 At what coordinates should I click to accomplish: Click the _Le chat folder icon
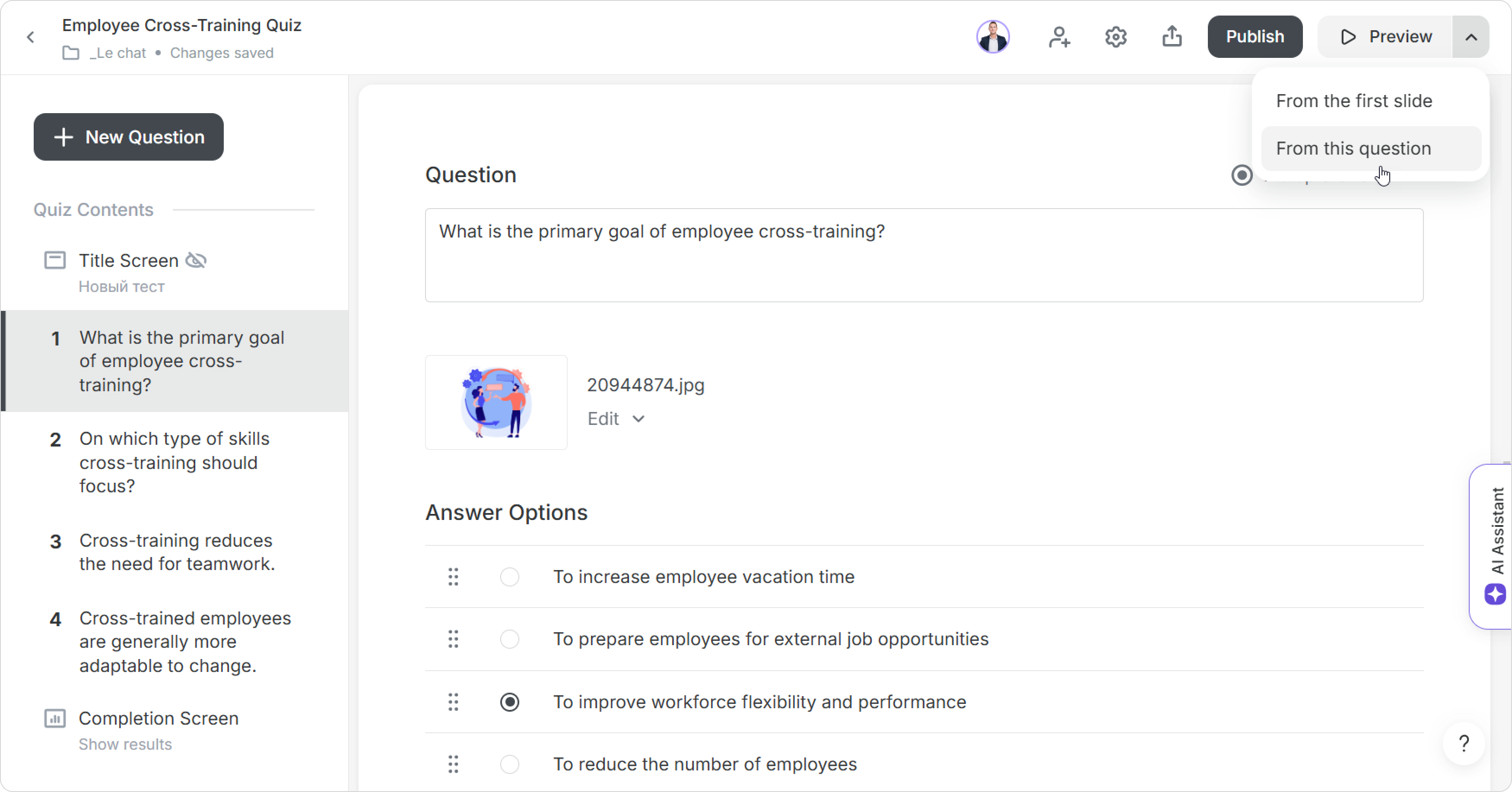[x=71, y=53]
